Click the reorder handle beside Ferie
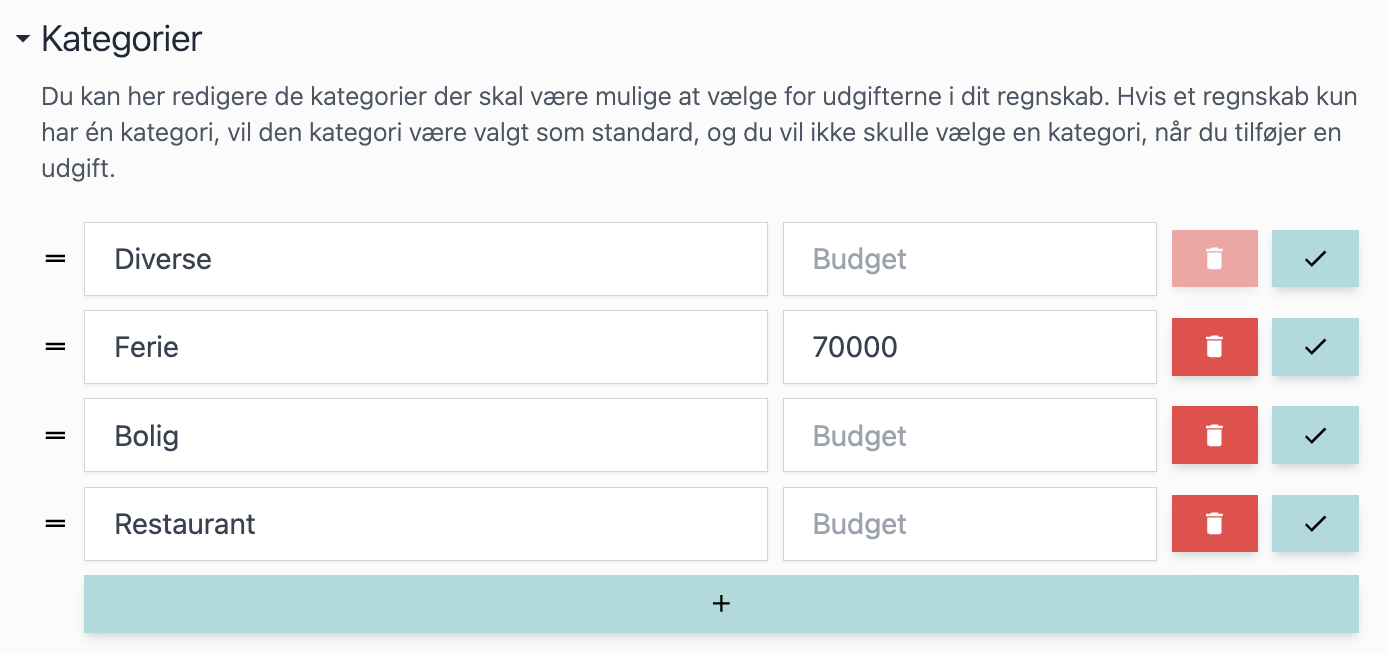 coord(56,347)
